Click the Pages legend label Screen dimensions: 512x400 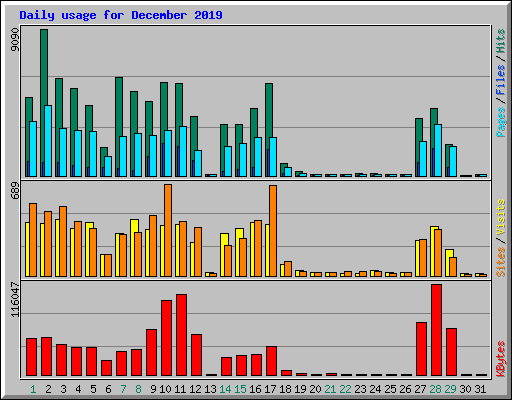pos(500,122)
